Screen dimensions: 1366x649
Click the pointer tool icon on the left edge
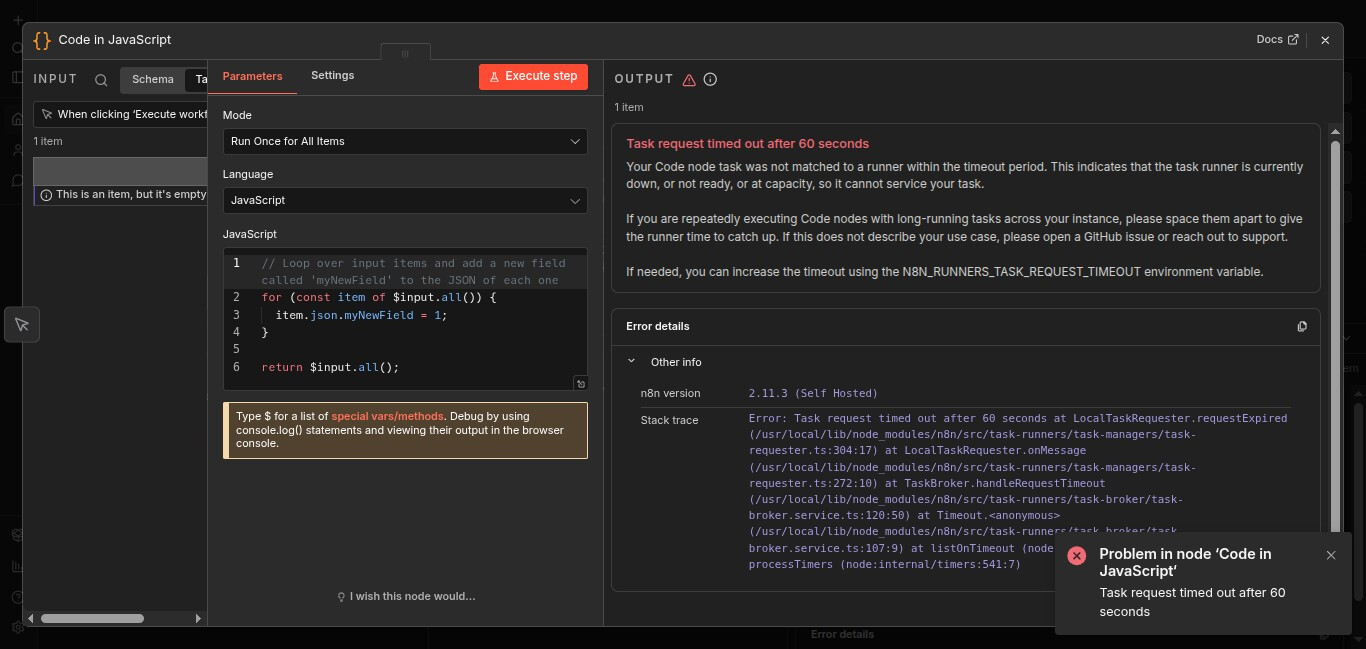[x=22, y=325]
